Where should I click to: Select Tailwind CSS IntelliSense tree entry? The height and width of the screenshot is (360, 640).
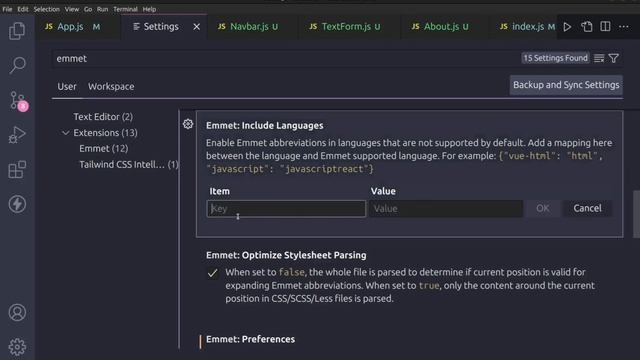point(129,164)
